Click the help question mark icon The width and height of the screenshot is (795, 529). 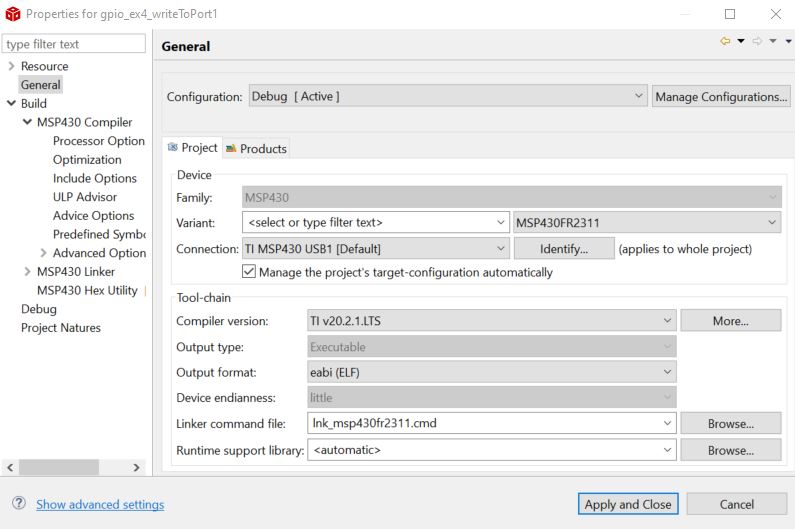tap(18, 504)
